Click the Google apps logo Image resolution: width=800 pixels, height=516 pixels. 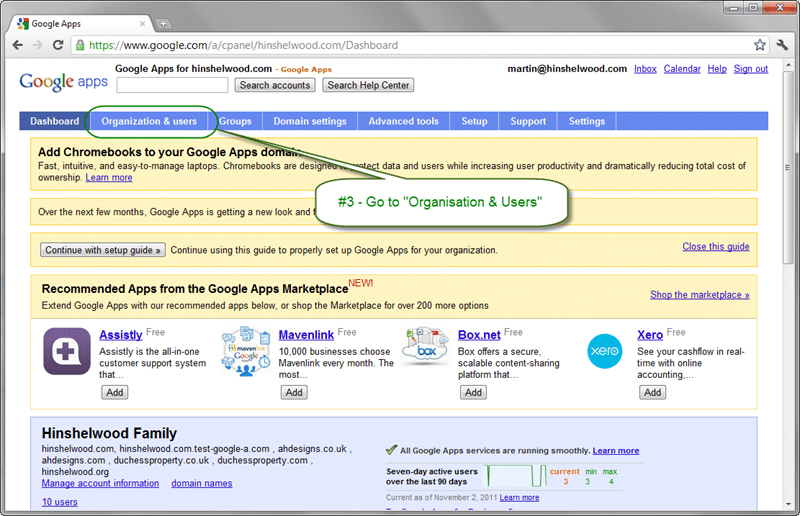63,82
